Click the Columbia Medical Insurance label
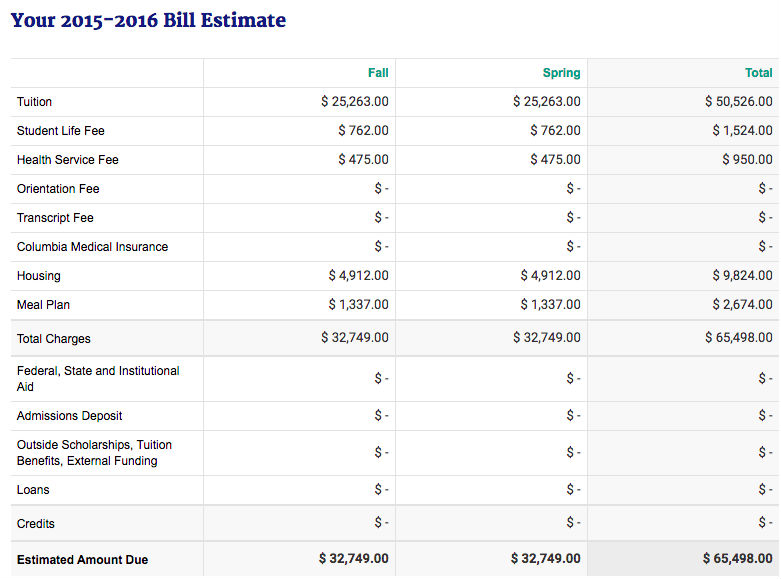The height and width of the screenshot is (579, 781). pyautogui.click(x=93, y=247)
